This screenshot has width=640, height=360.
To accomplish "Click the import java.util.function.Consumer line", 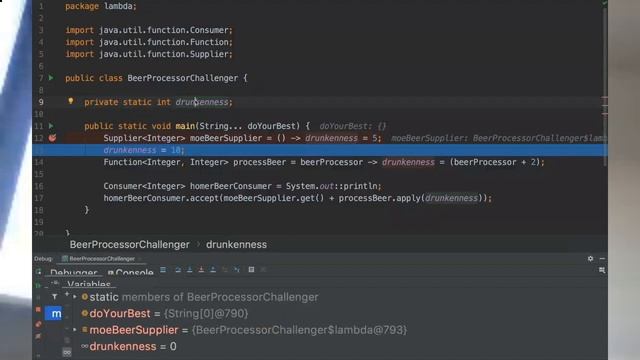I will [x=149, y=30].
